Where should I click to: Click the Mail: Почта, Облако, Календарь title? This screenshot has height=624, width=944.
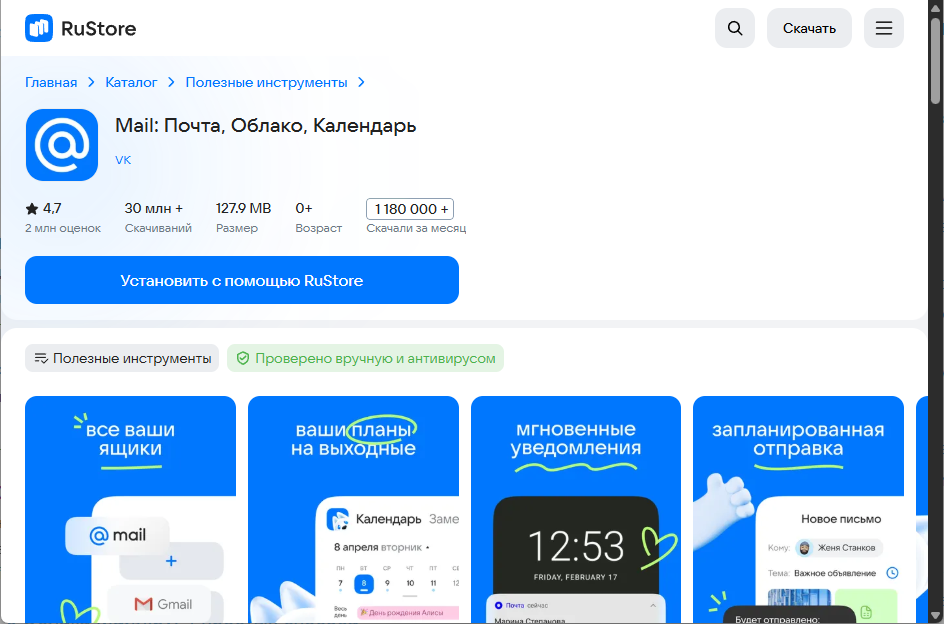(266, 125)
